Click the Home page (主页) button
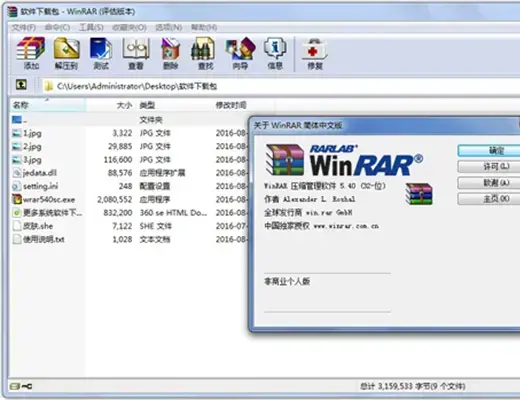 click(489, 199)
